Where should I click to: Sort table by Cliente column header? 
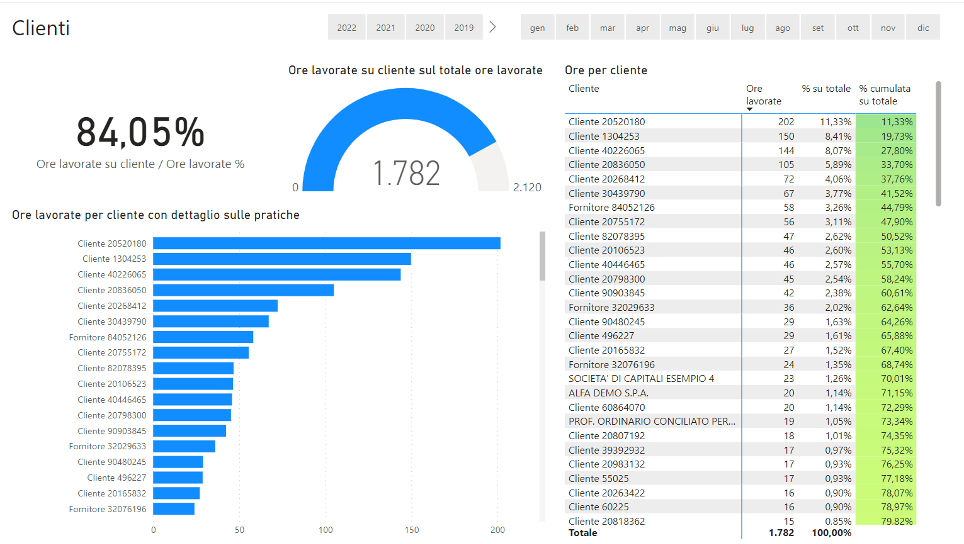[x=584, y=88]
